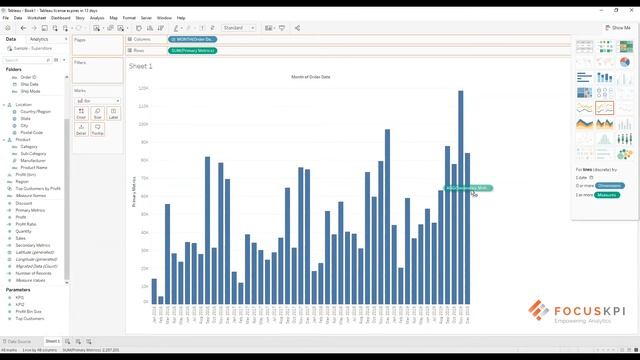Collapse the Product folder
Image resolution: width=640 pixels, height=360 pixels.
pos(4,140)
